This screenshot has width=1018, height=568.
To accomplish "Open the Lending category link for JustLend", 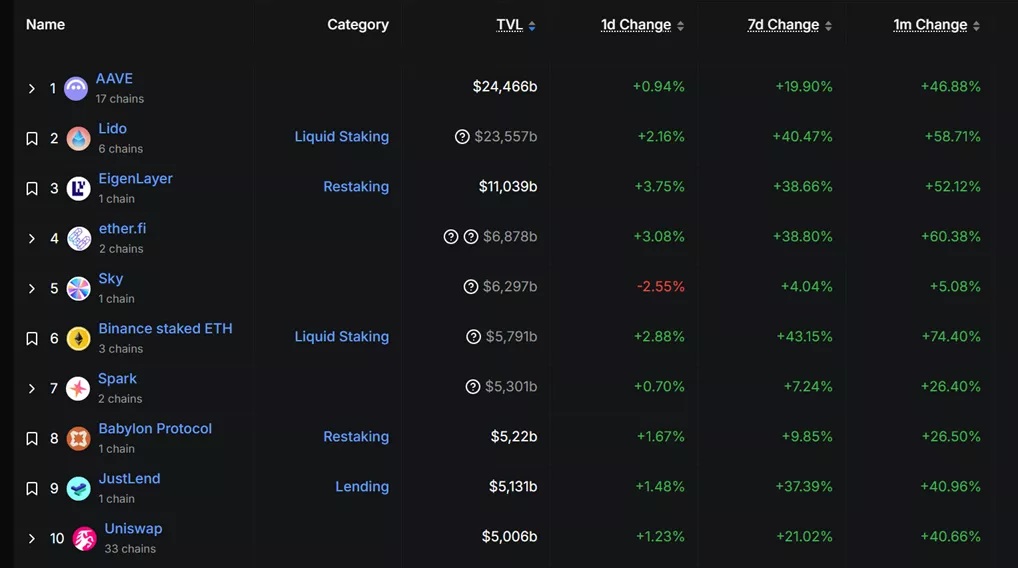I will [x=361, y=487].
